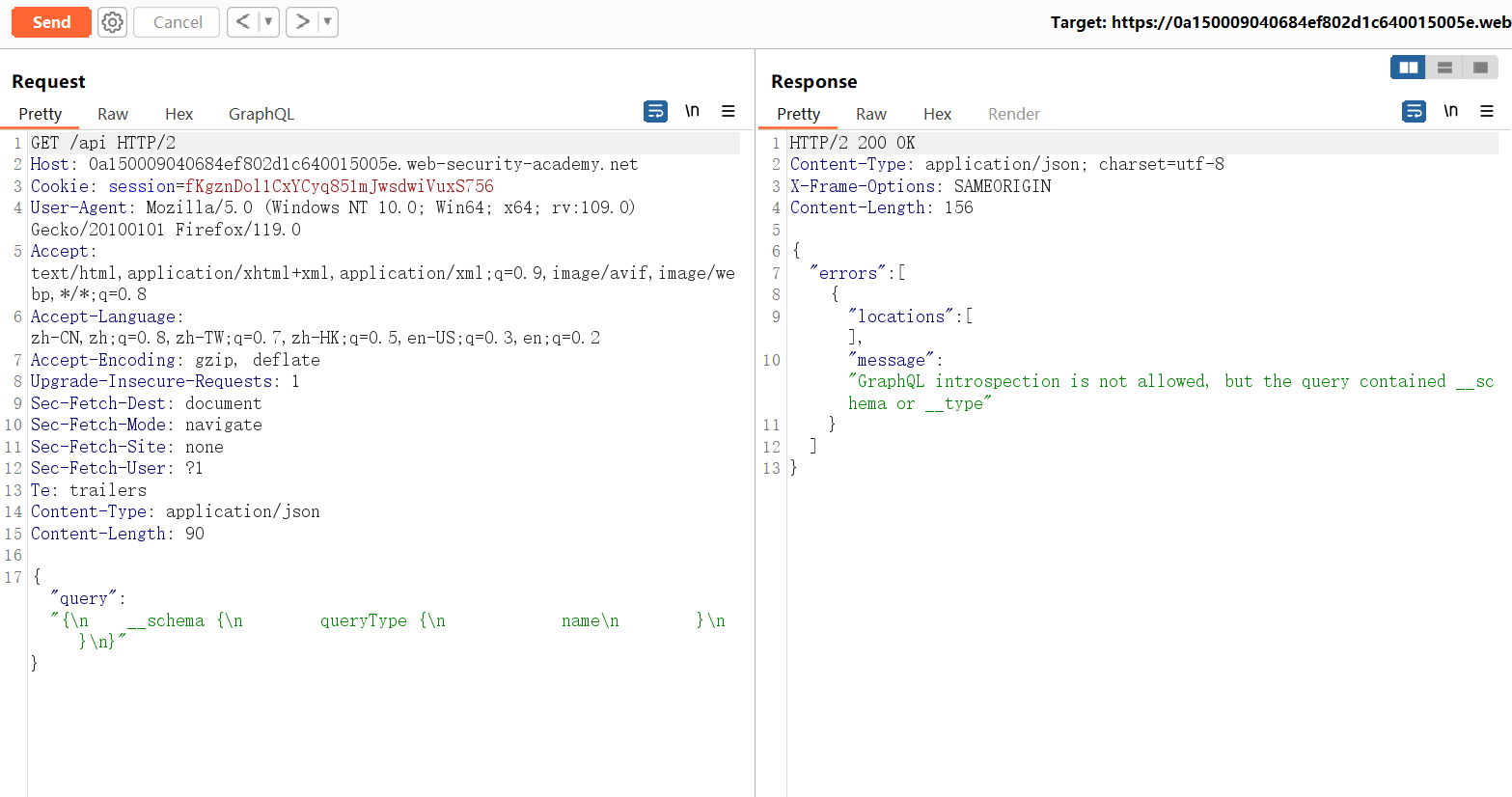Show non-printable characters in Response panel

click(1450, 112)
